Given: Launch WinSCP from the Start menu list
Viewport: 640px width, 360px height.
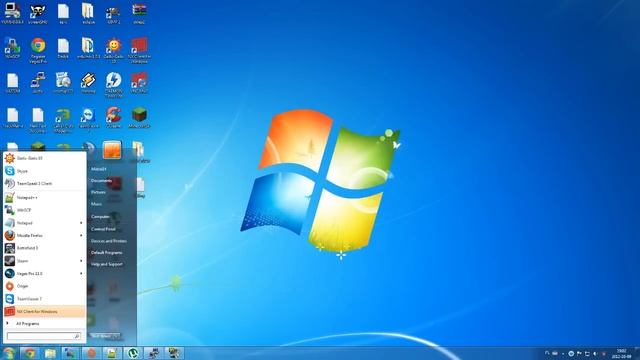Looking at the screenshot, I should [x=44, y=210].
